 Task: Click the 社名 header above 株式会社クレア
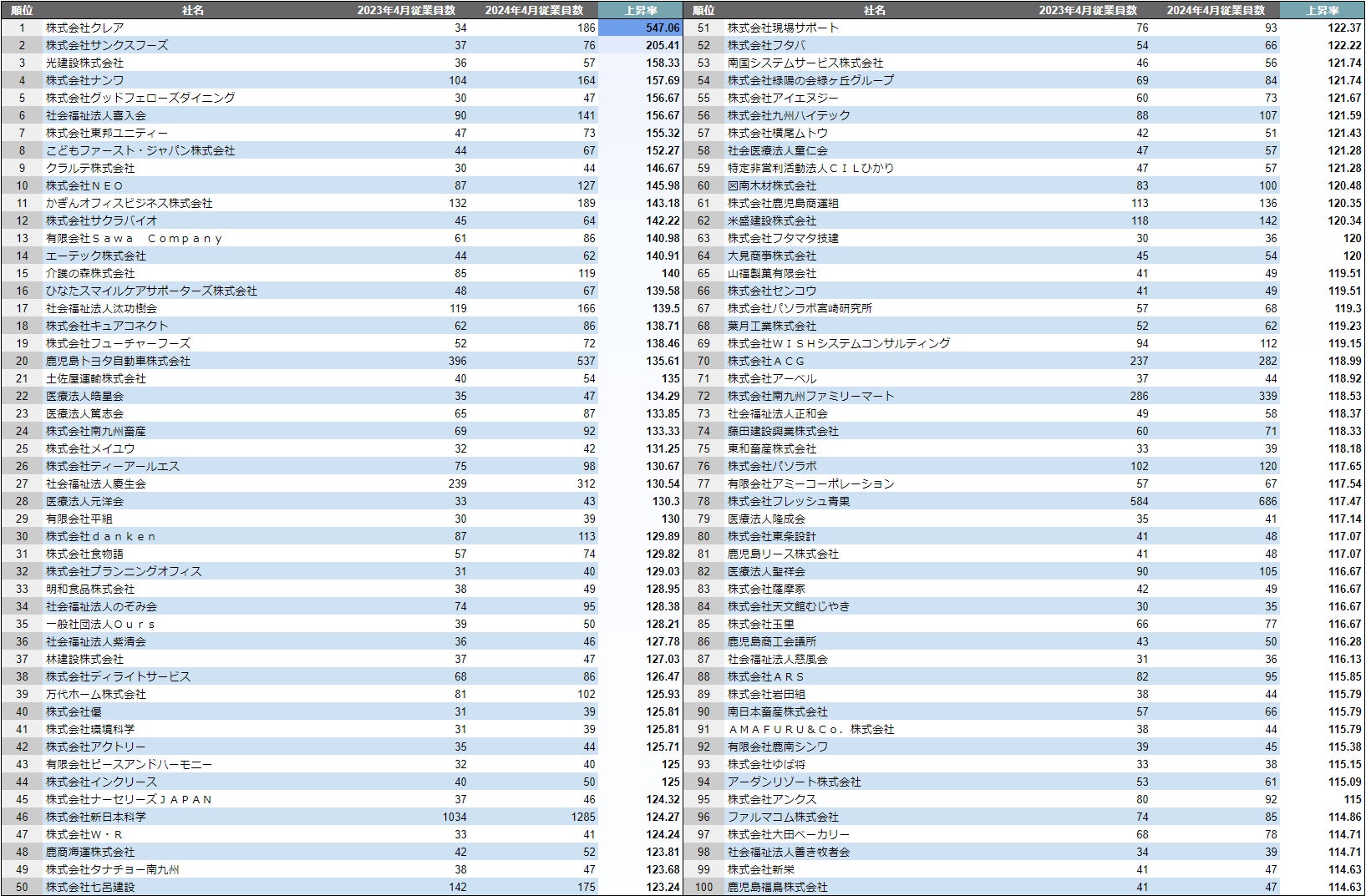pos(193,10)
